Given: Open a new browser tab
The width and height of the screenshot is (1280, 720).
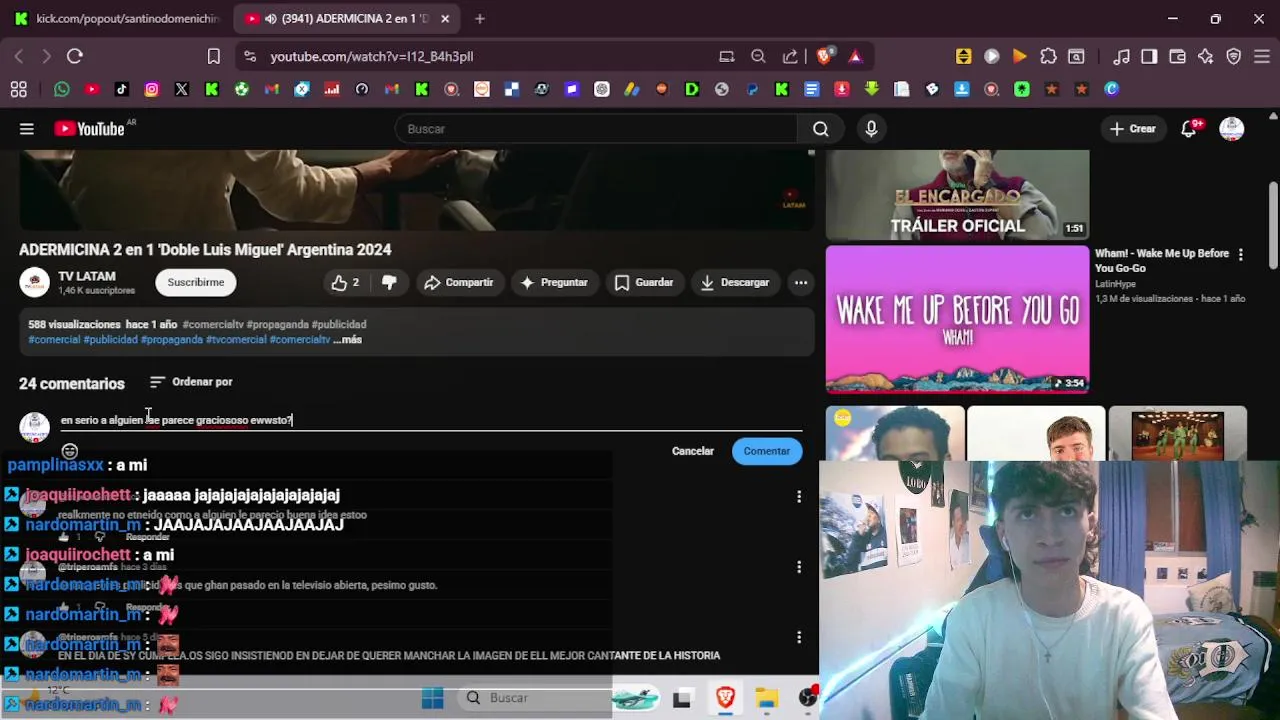Looking at the screenshot, I should pos(480,19).
